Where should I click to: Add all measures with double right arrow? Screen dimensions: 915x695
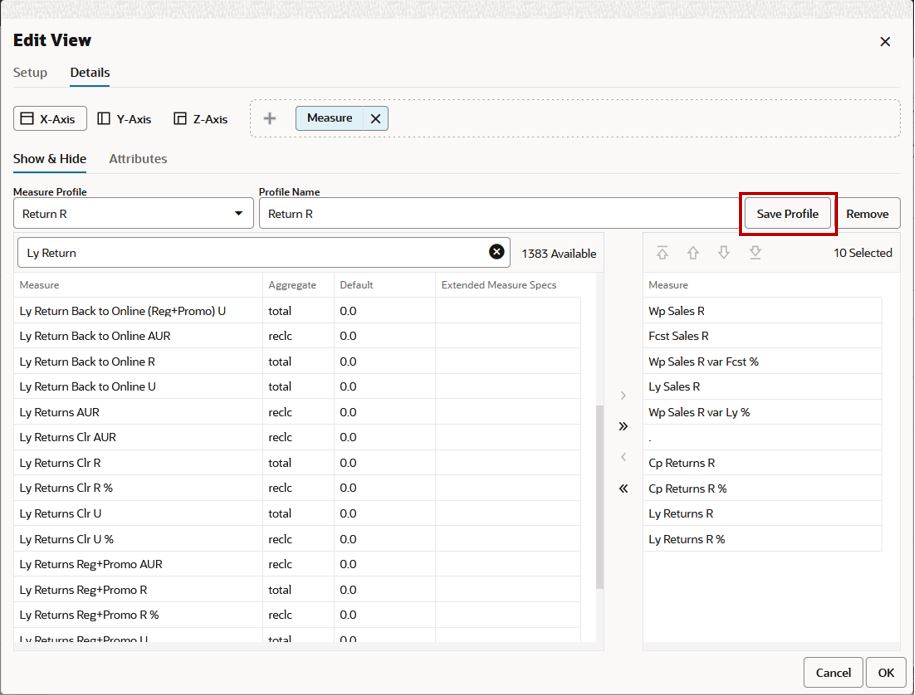(623, 426)
